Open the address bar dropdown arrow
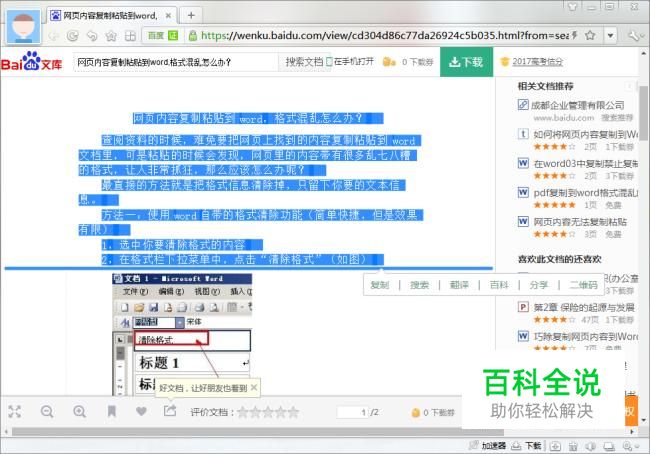The image size is (650, 454). coord(610,36)
